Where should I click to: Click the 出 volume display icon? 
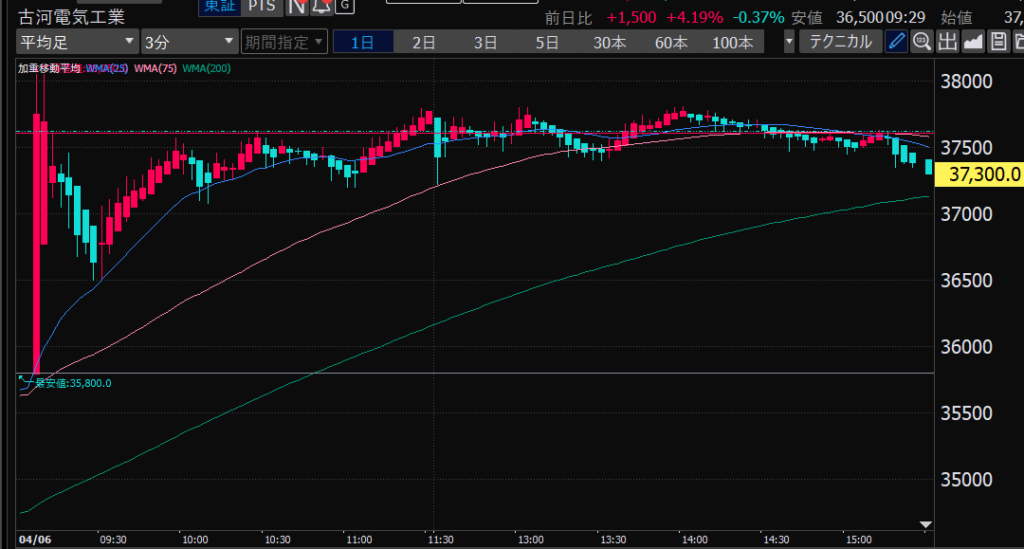(x=946, y=42)
